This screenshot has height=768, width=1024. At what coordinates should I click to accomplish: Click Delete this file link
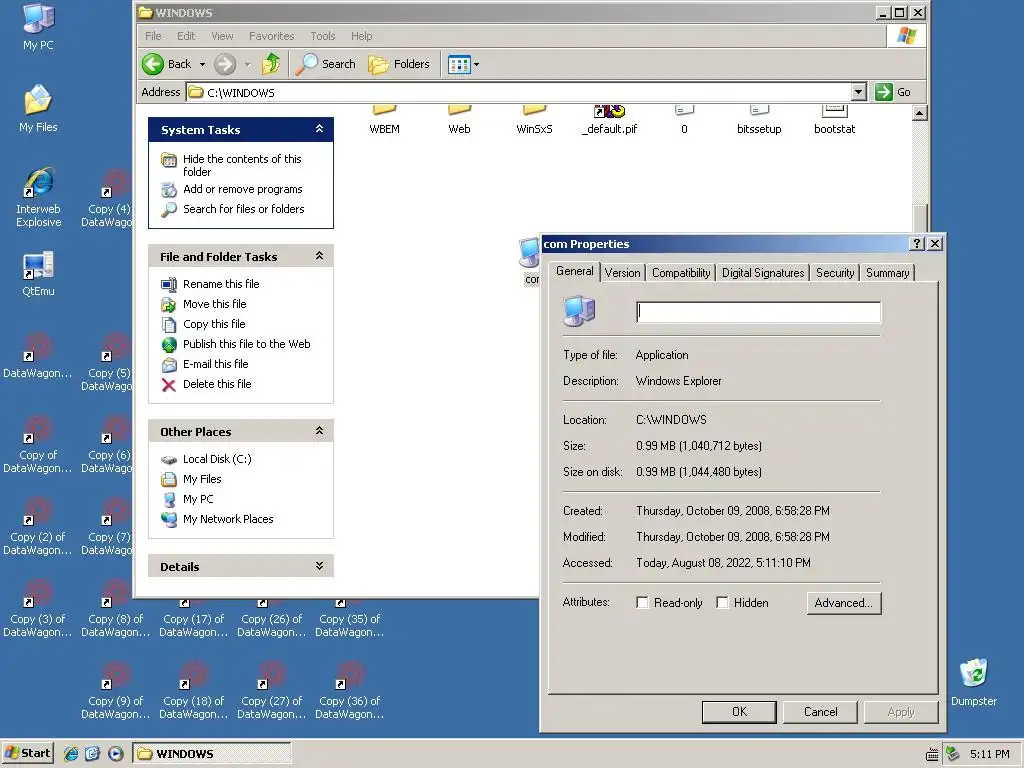point(217,384)
